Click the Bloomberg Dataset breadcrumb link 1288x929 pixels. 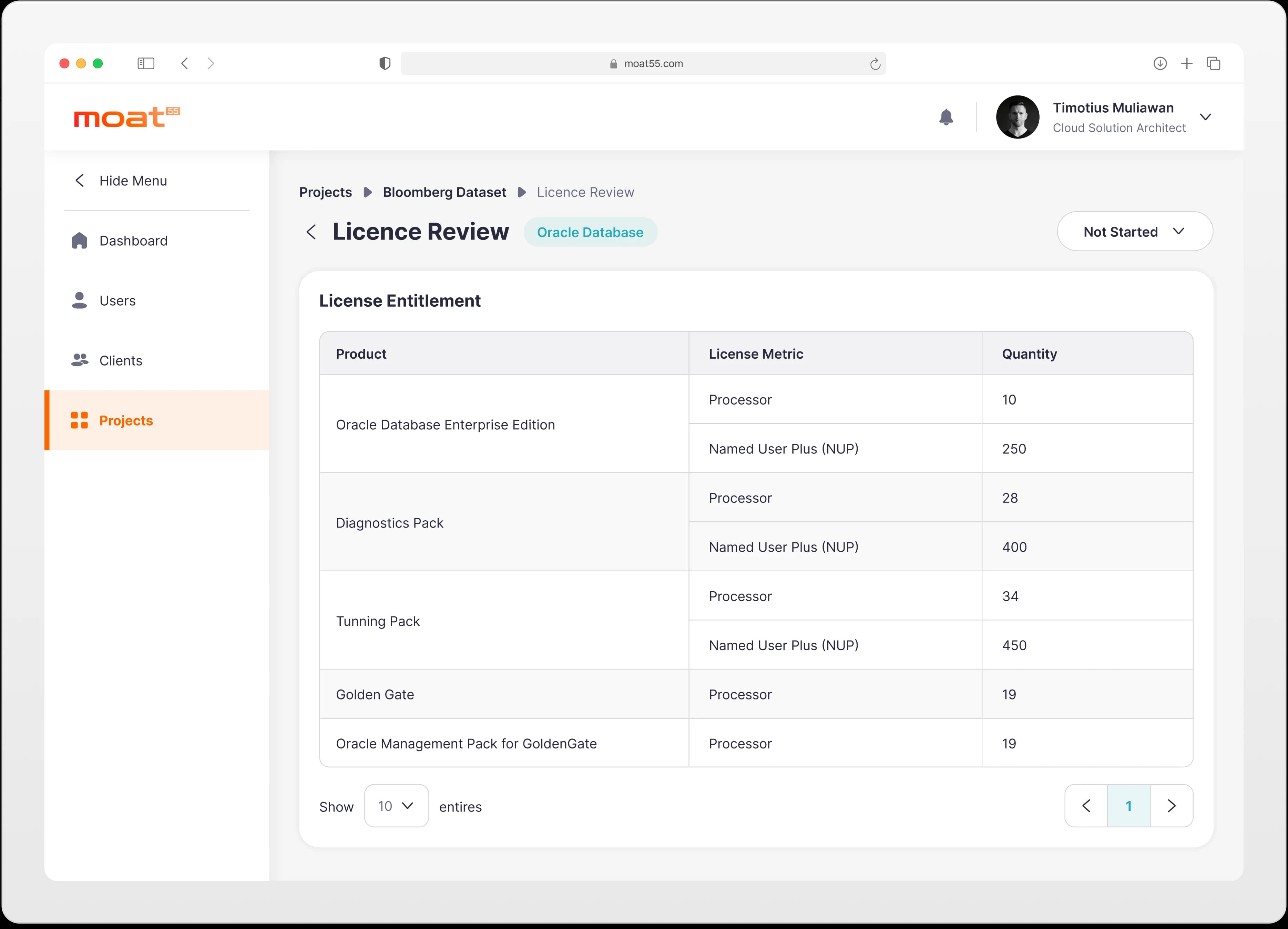click(x=444, y=193)
